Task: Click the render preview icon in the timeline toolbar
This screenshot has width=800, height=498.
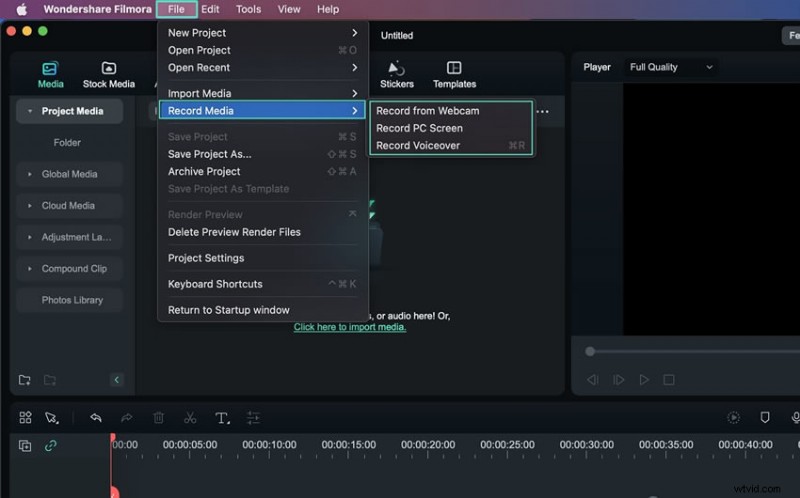Action: (x=733, y=417)
